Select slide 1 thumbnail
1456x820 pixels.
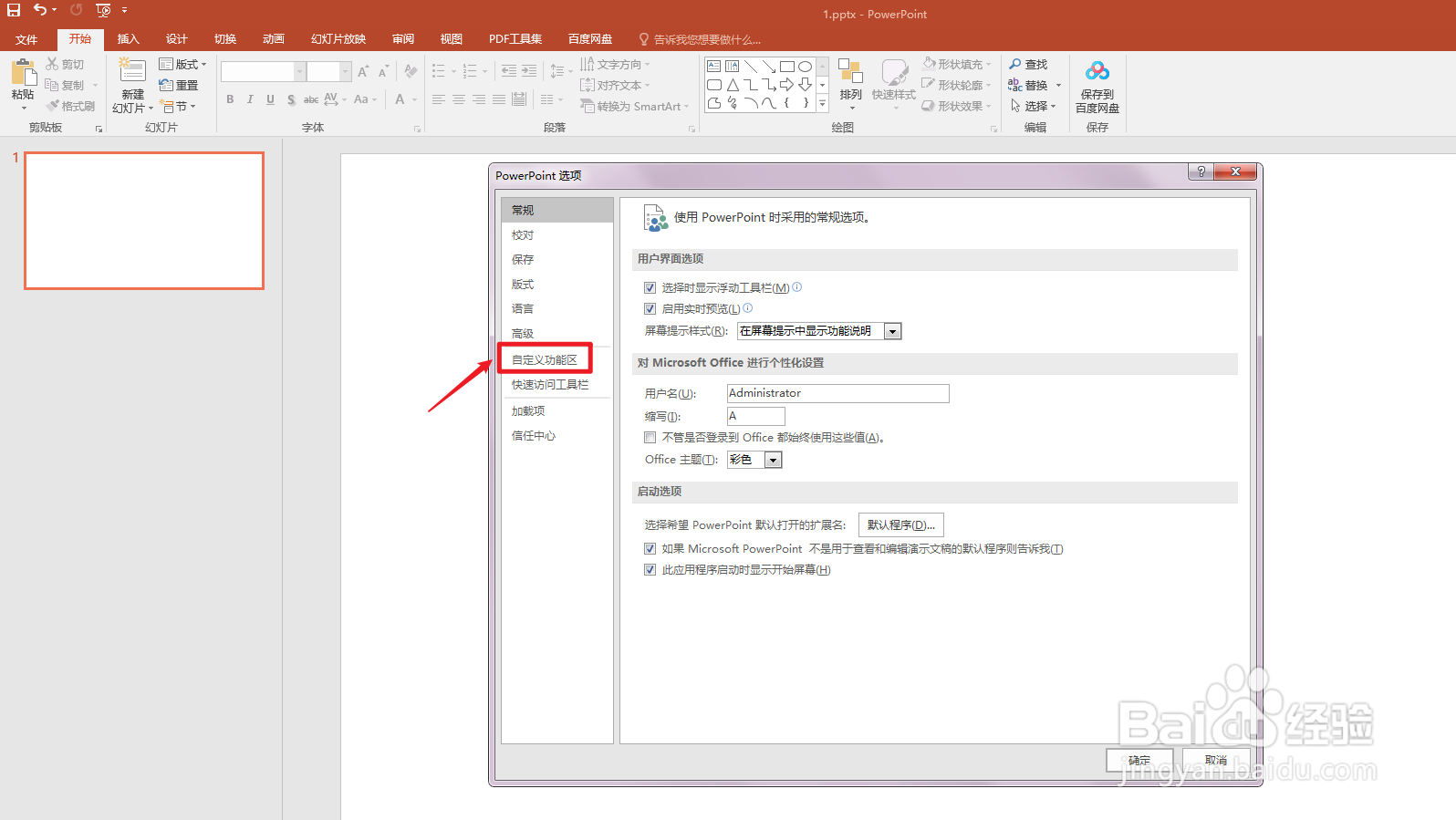pyautogui.click(x=144, y=221)
